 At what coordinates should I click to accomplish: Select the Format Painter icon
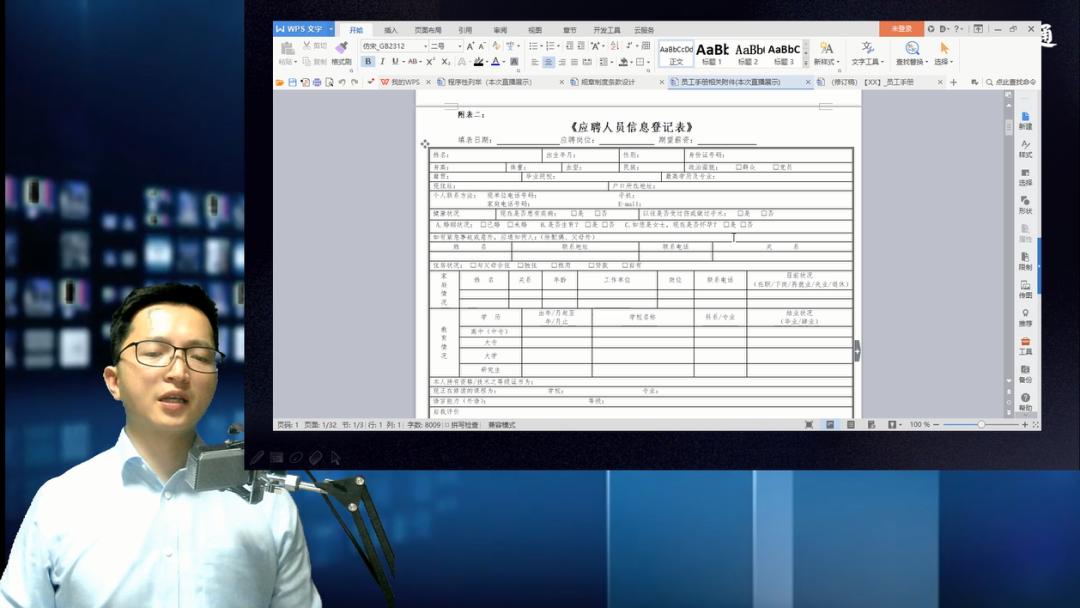[x=342, y=45]
